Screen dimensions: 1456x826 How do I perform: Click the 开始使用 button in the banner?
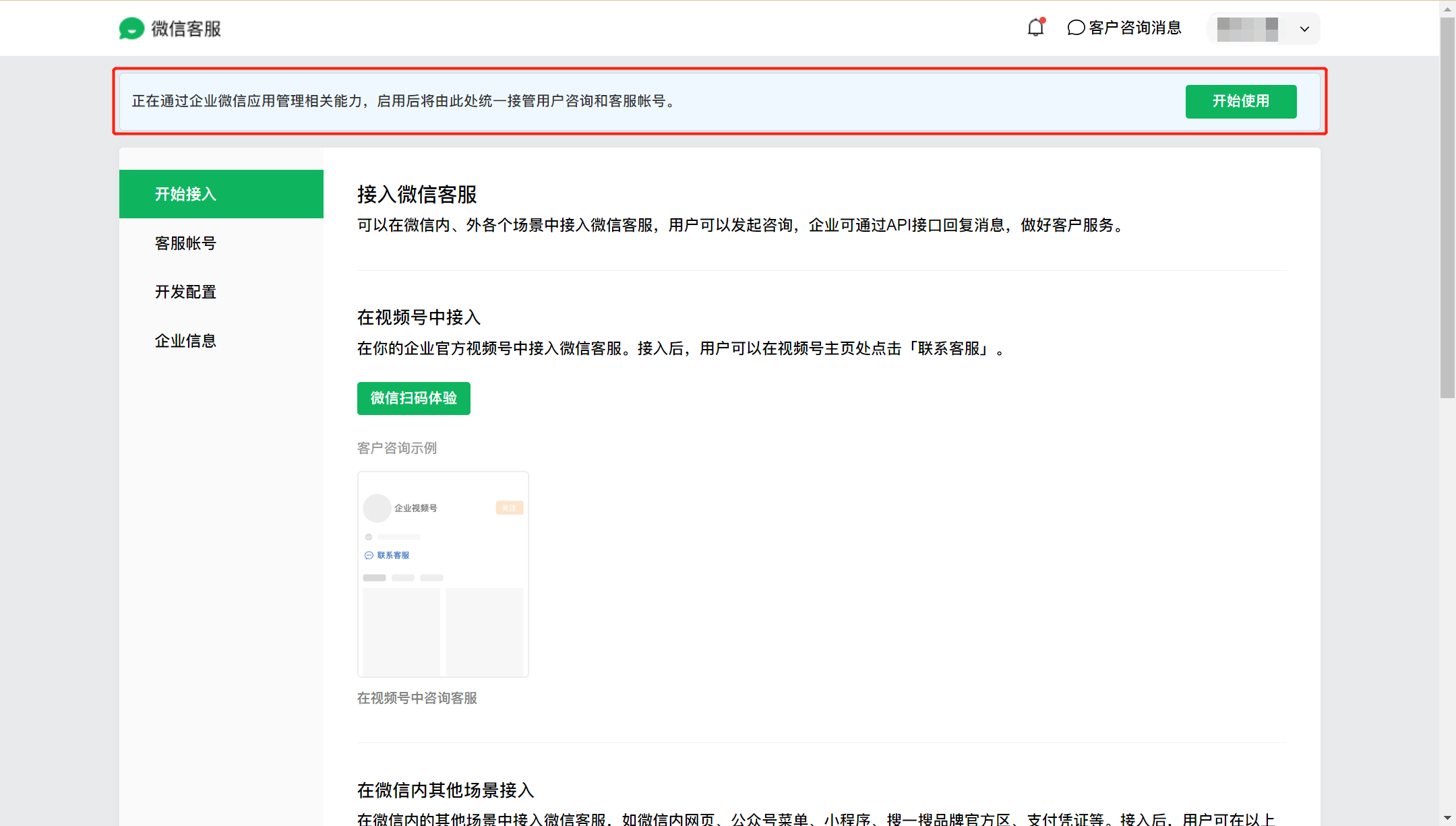[1241, 101]
